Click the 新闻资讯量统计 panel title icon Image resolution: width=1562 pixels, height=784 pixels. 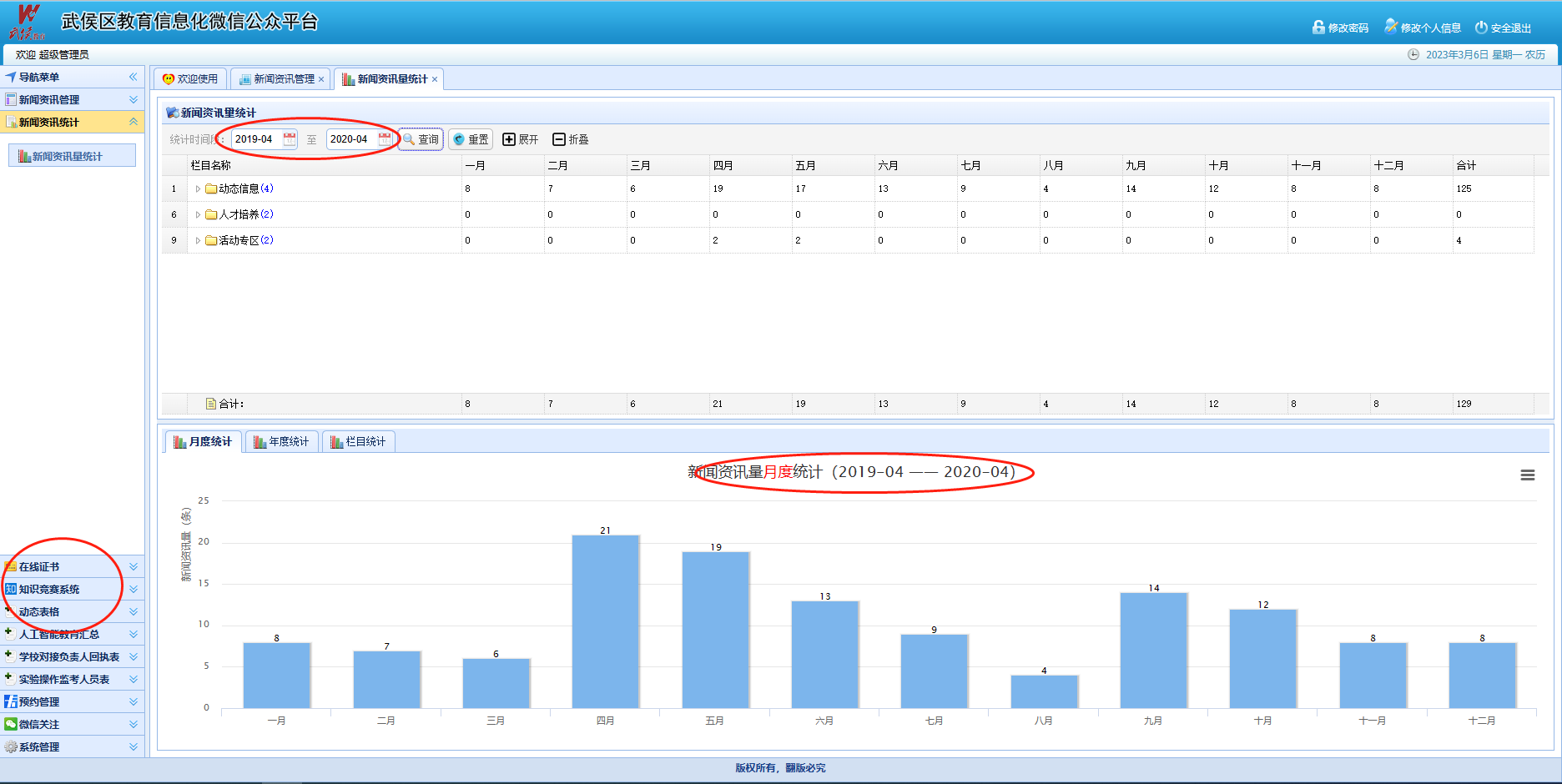173,113
